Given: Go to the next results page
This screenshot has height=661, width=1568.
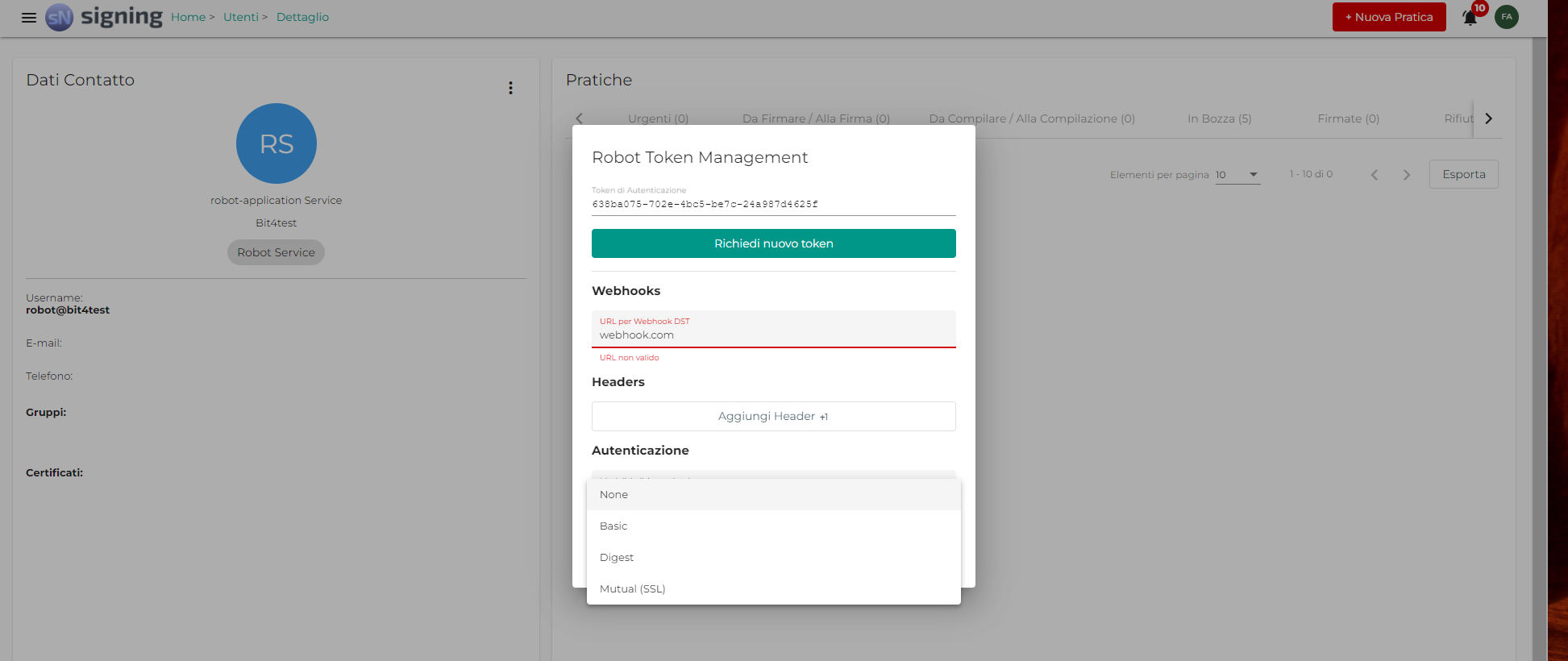Looking at the screenshot, I should (x=1406, y=175).
